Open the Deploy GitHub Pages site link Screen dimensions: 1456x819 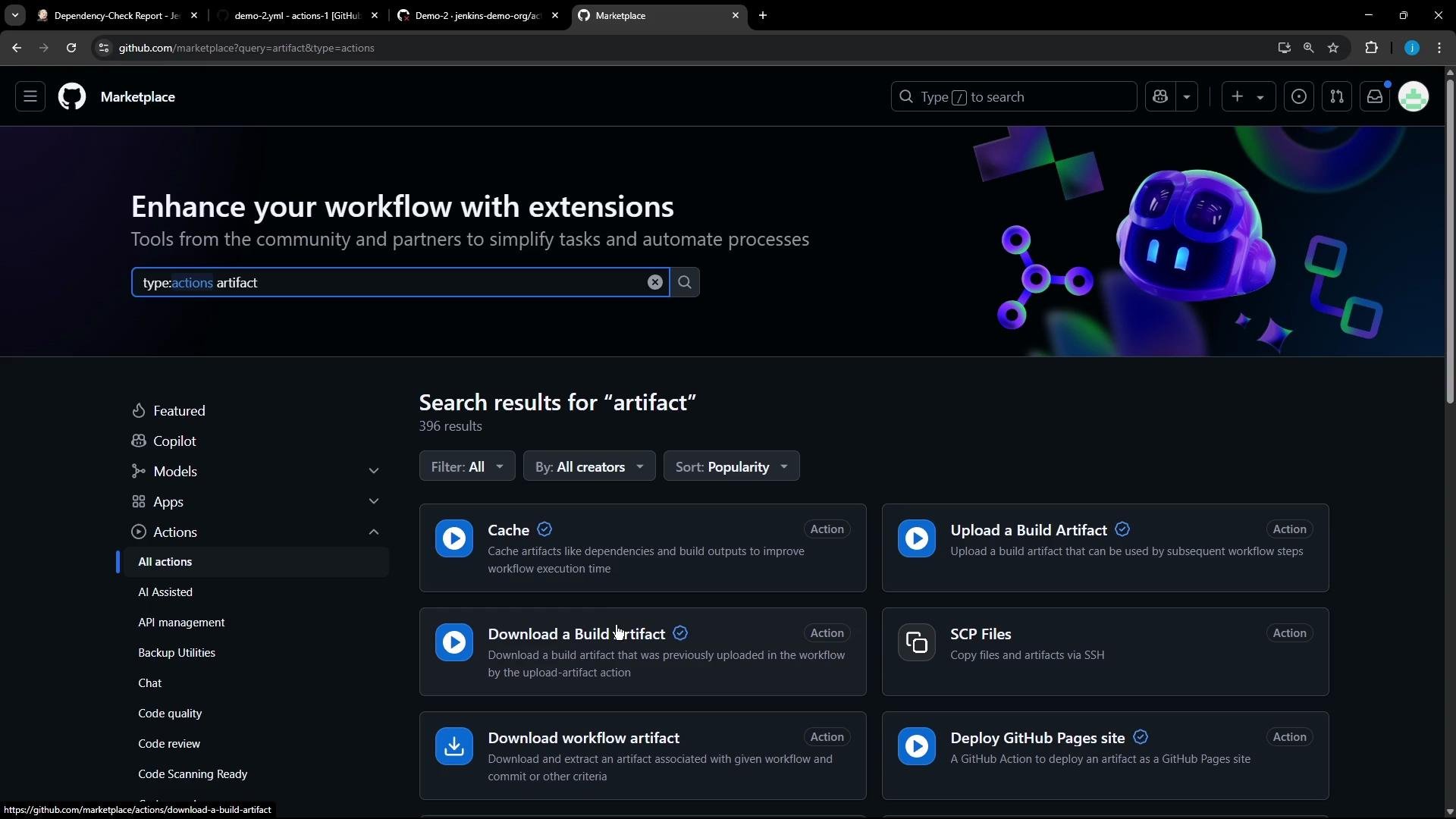point(1037,738)
